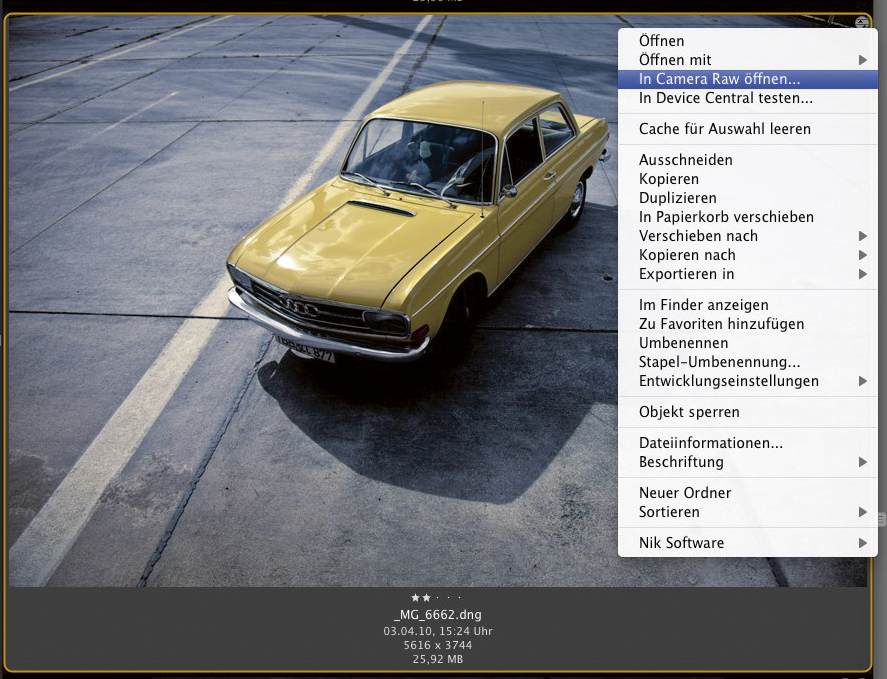Click the _MG_6662.dng filename label
This screenshot has height=679, width=887.
point(437,615)
